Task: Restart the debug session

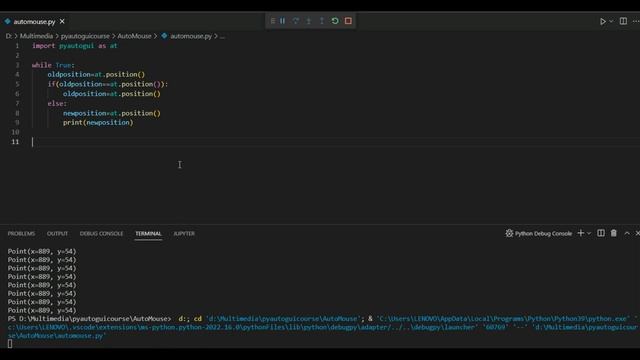Action: 335,21
